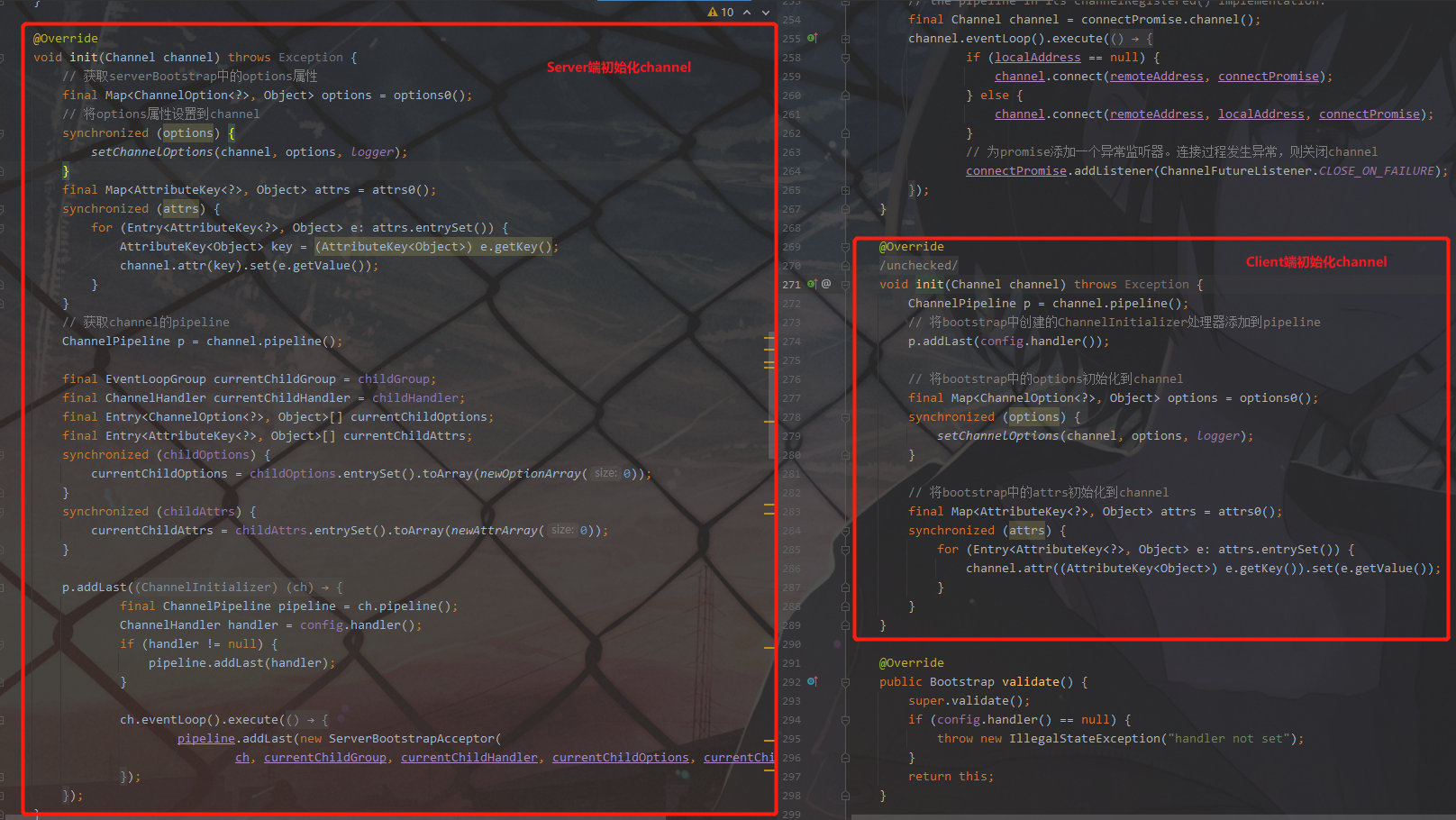Screen dimensions: 1456x820
Task: Expand the folded /unchecked/ annotation
Action: [x=918, y=265]
